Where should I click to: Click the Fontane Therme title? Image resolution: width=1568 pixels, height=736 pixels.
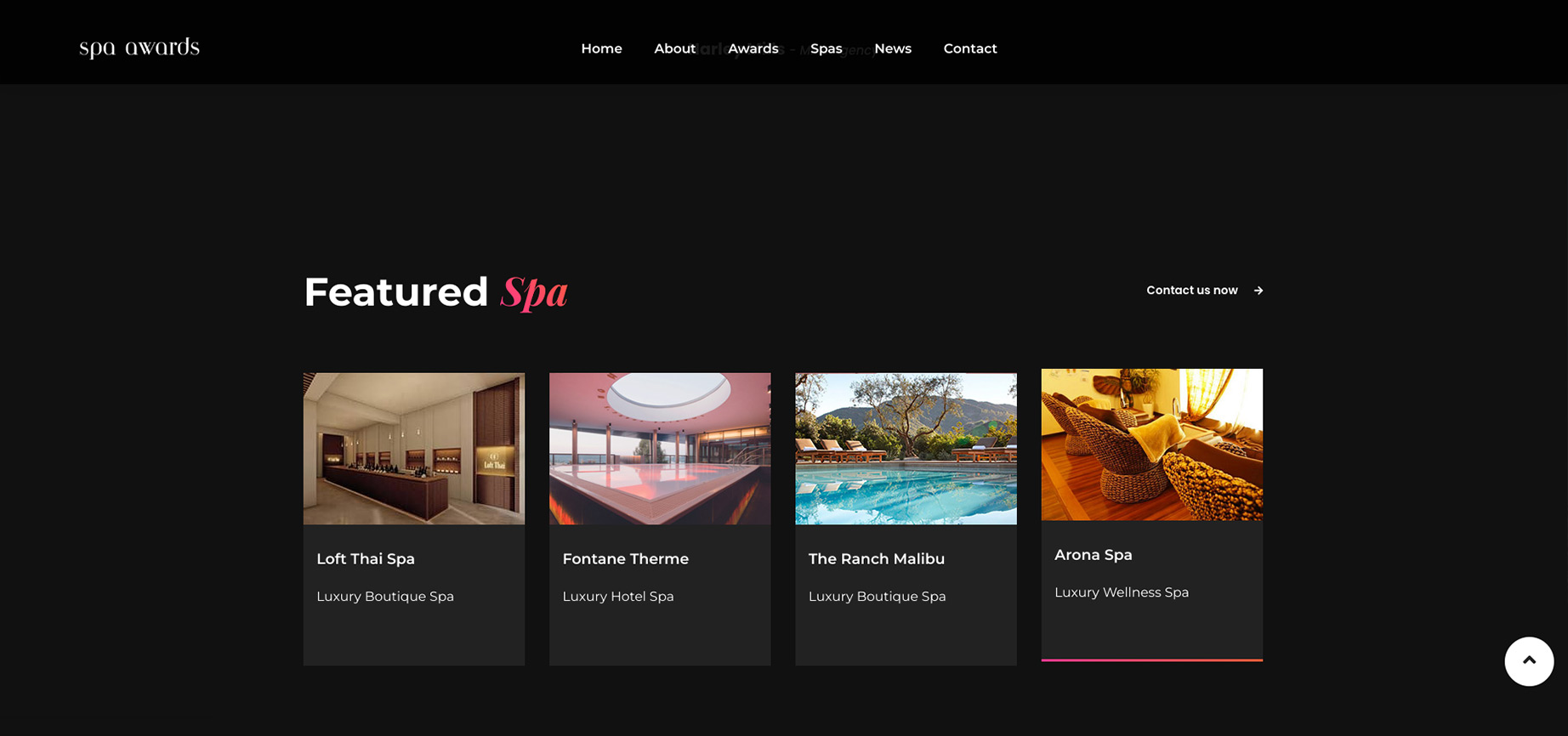[x=626, y=559]
